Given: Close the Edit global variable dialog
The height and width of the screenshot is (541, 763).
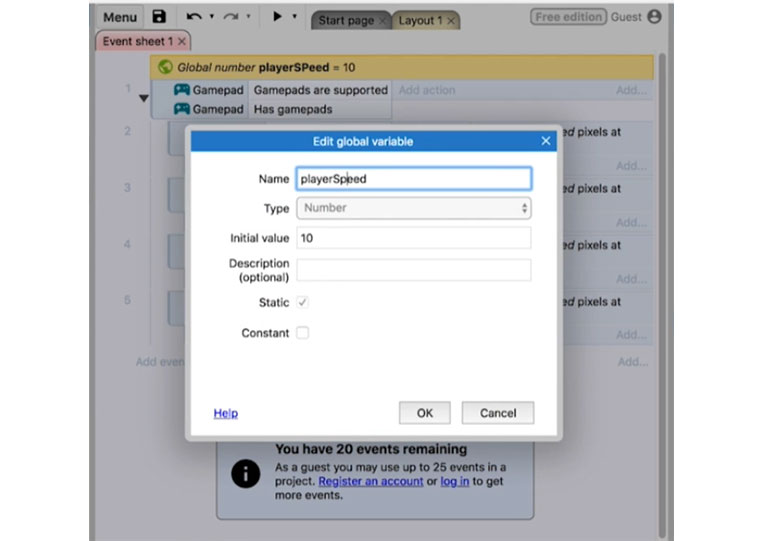Looking at the screenshot, I should click(545, 141).
